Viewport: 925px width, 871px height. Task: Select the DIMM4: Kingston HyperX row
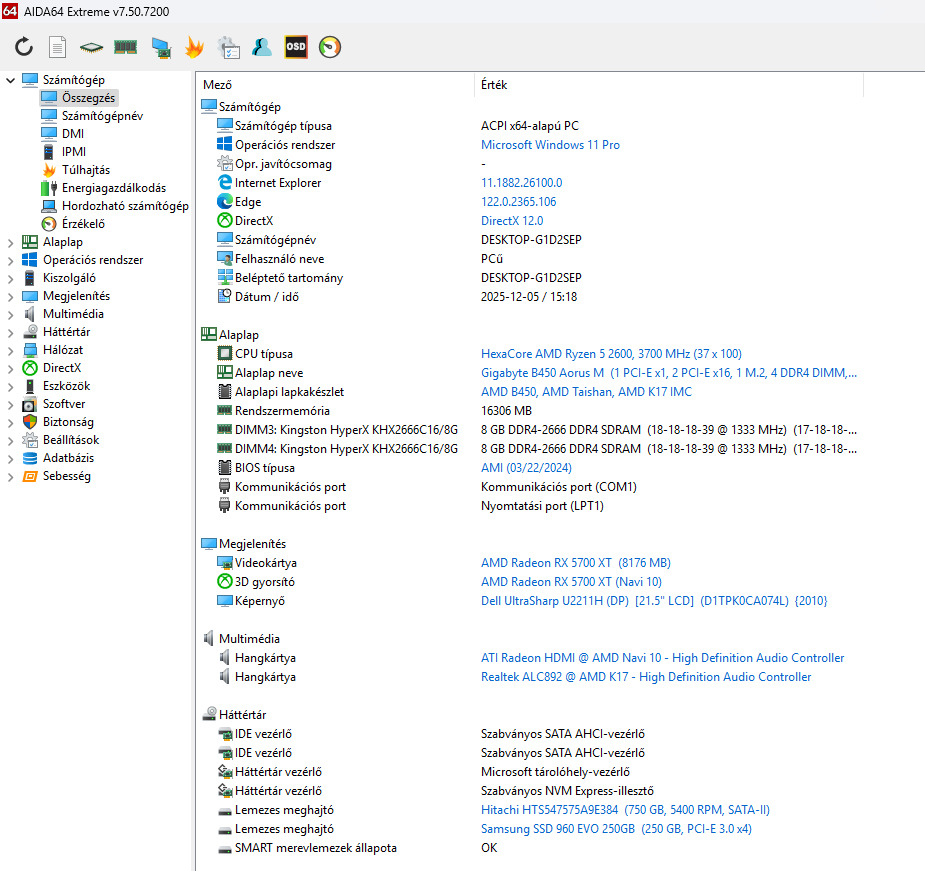click(531, 448)
